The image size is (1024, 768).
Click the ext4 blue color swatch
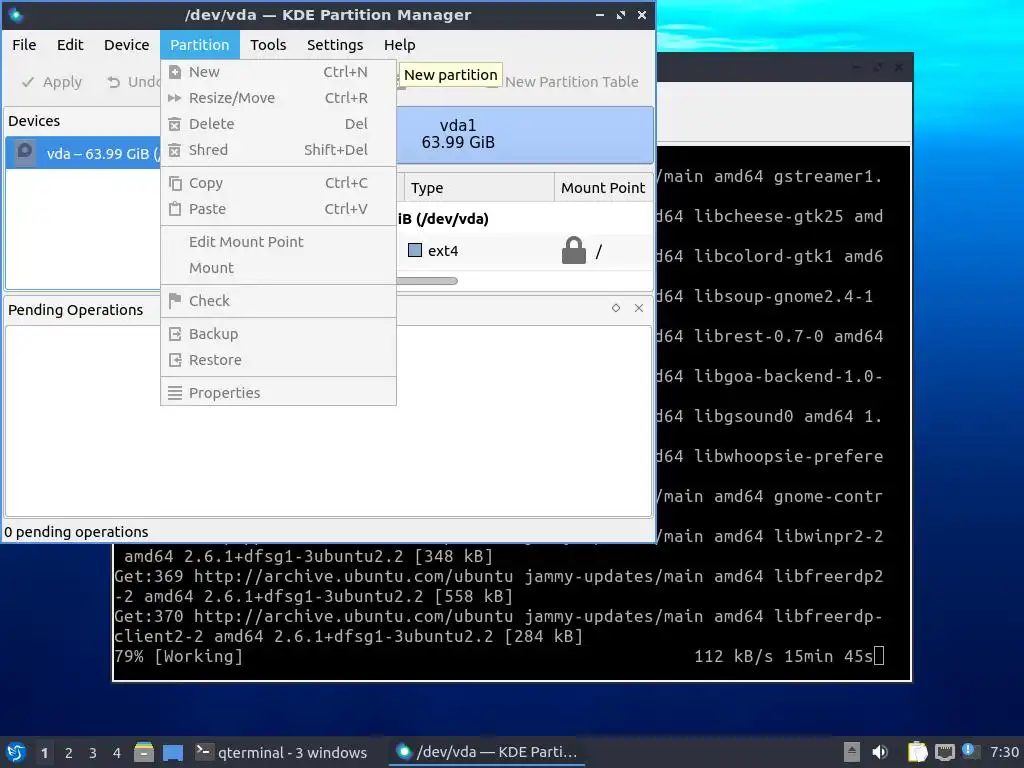415,250
